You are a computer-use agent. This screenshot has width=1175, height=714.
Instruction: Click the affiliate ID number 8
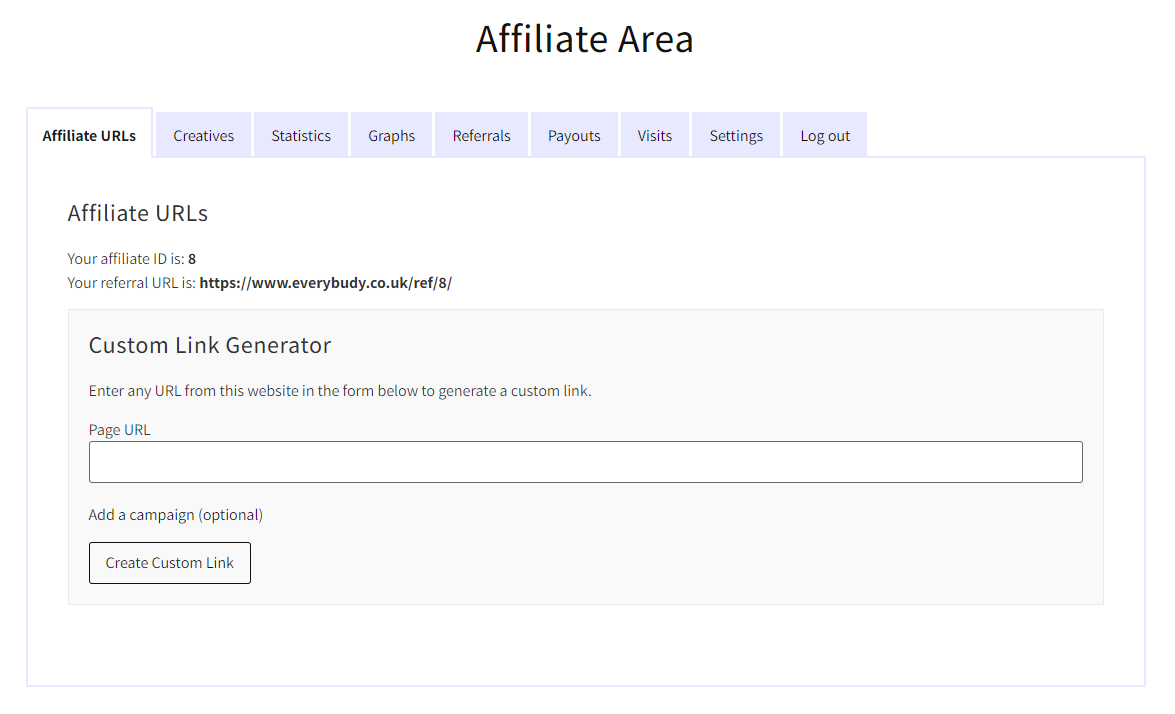point(192,259)
